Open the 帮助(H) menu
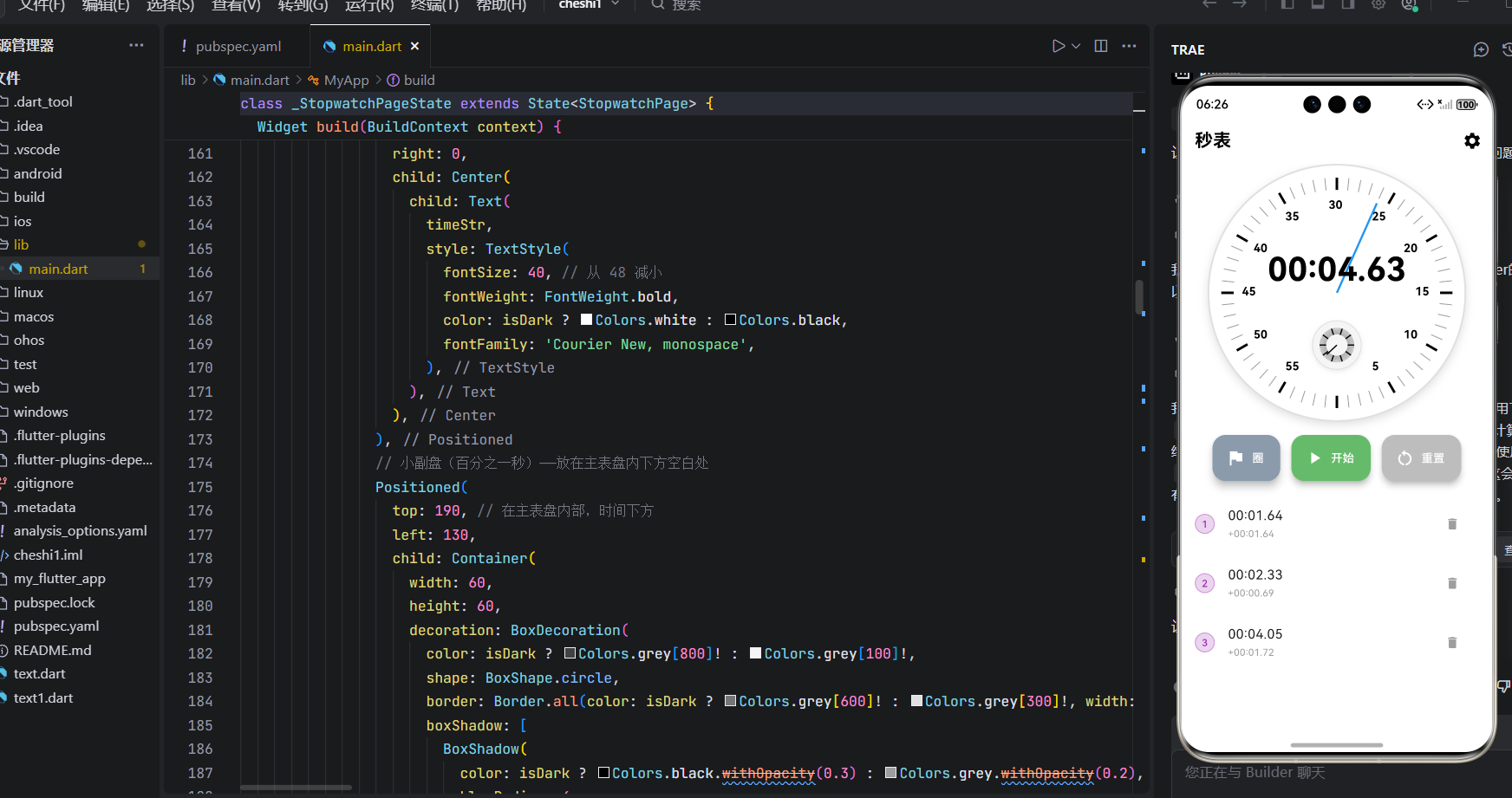The height and width of the screenshot is (798, 1512). tap(501, 5)
